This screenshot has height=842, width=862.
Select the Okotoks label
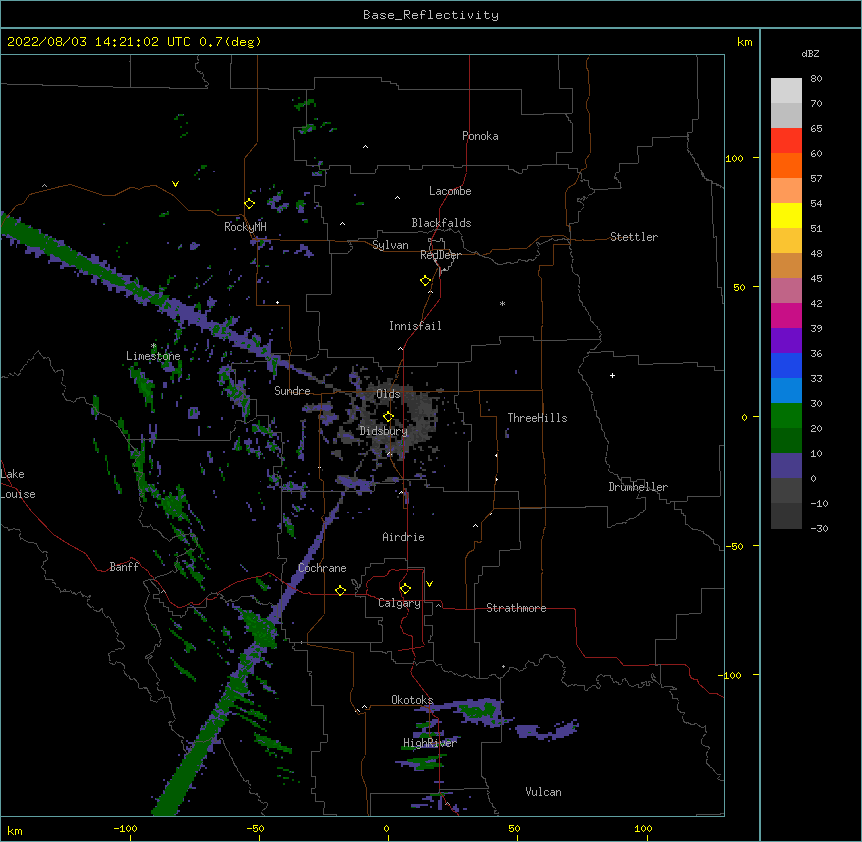[412, 700]
